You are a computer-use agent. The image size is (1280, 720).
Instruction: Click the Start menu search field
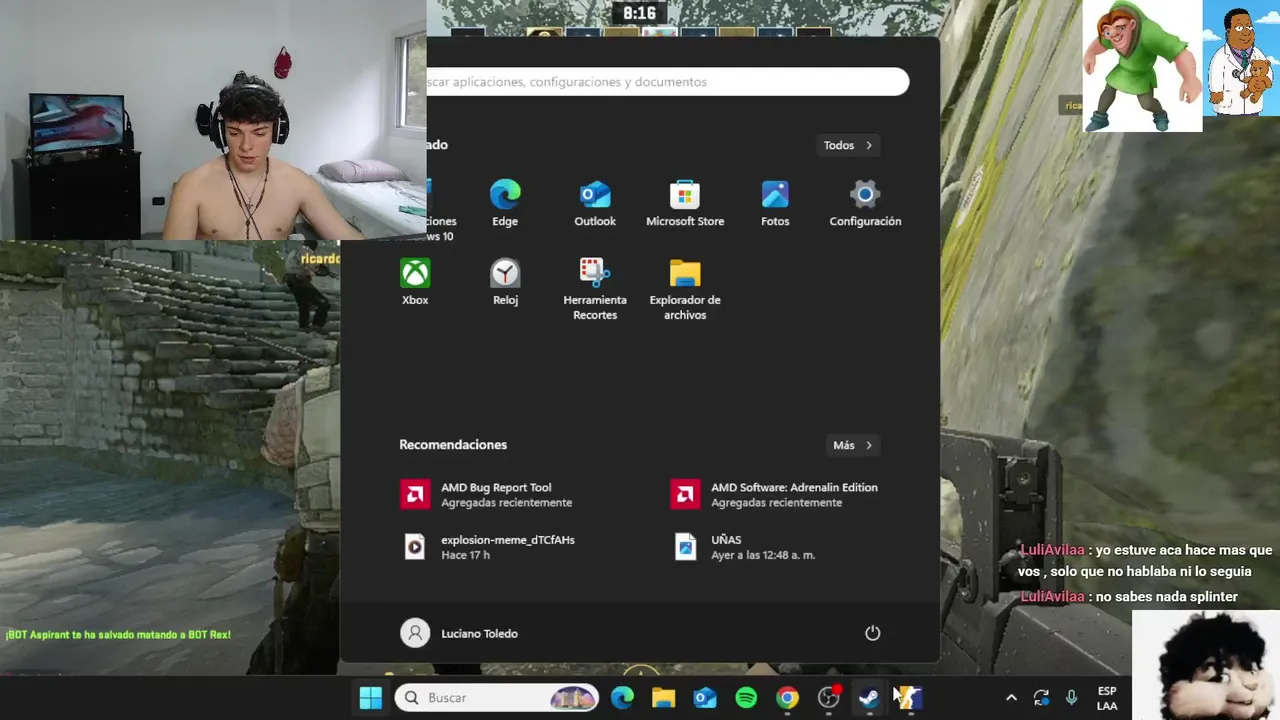pos(667,82)
